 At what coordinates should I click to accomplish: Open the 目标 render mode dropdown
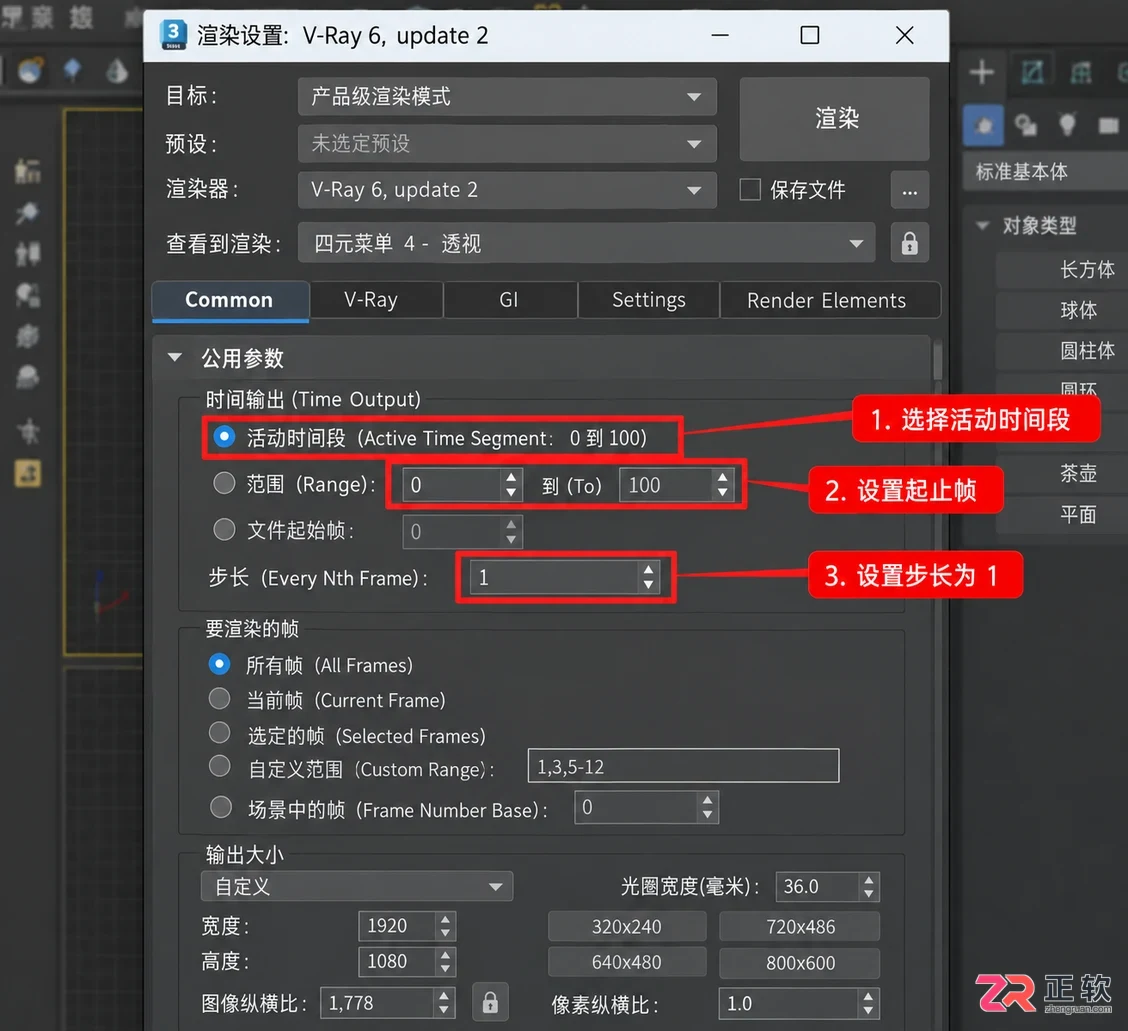[x=507, y=96]
